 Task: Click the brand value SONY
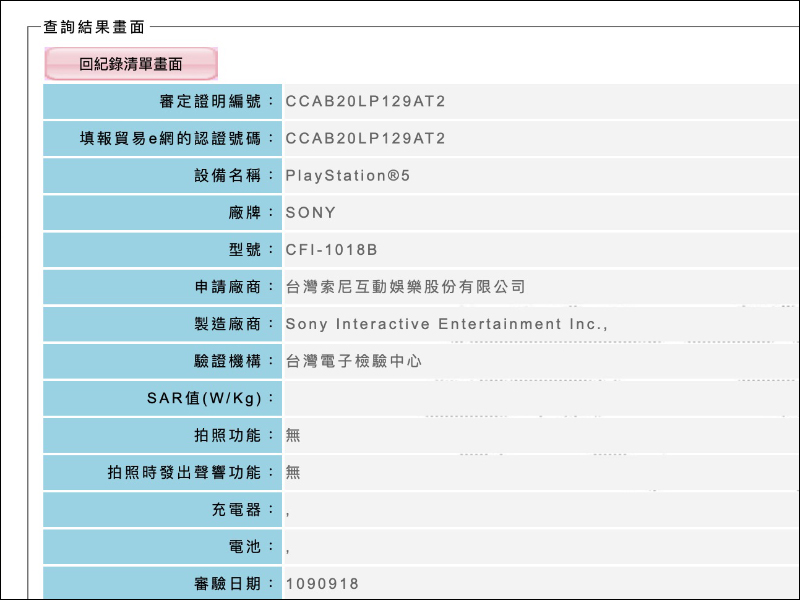point(310,213)
